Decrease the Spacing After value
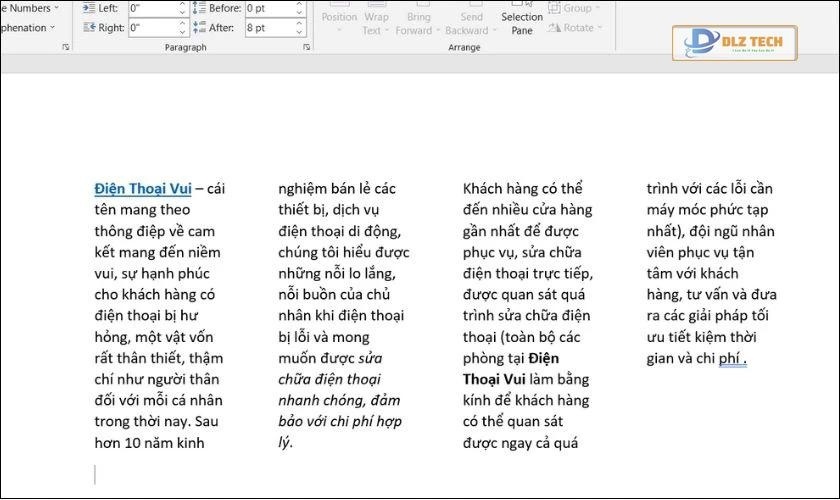The image size is (840, 500). coord(298,32)
